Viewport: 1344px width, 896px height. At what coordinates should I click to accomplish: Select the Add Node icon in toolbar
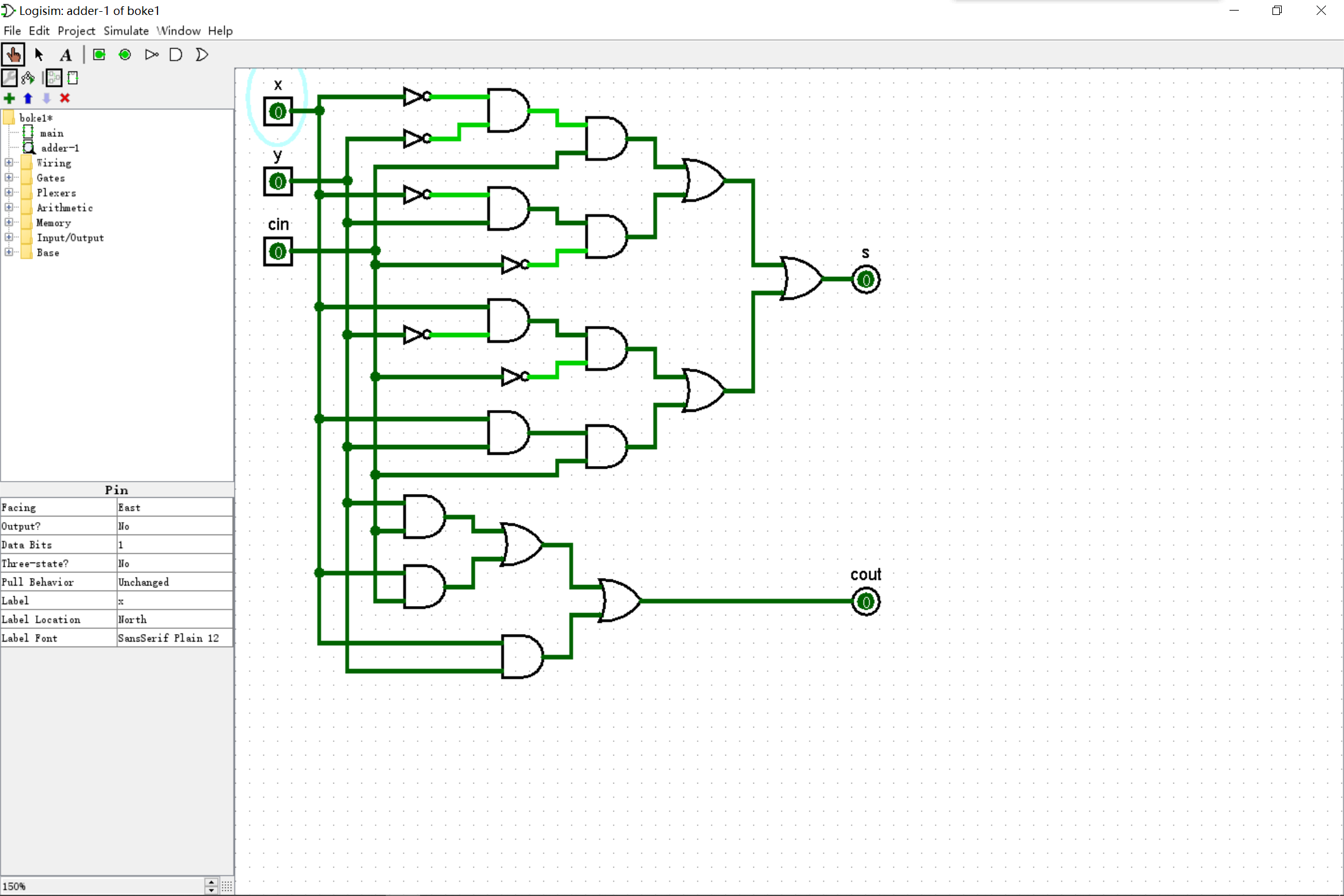pyautogui.click(x=9, y=97)
